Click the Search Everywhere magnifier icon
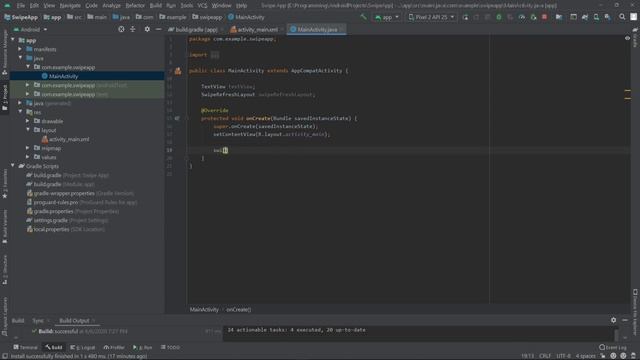Screen dimensions: 640x360 tap(622, 17)
